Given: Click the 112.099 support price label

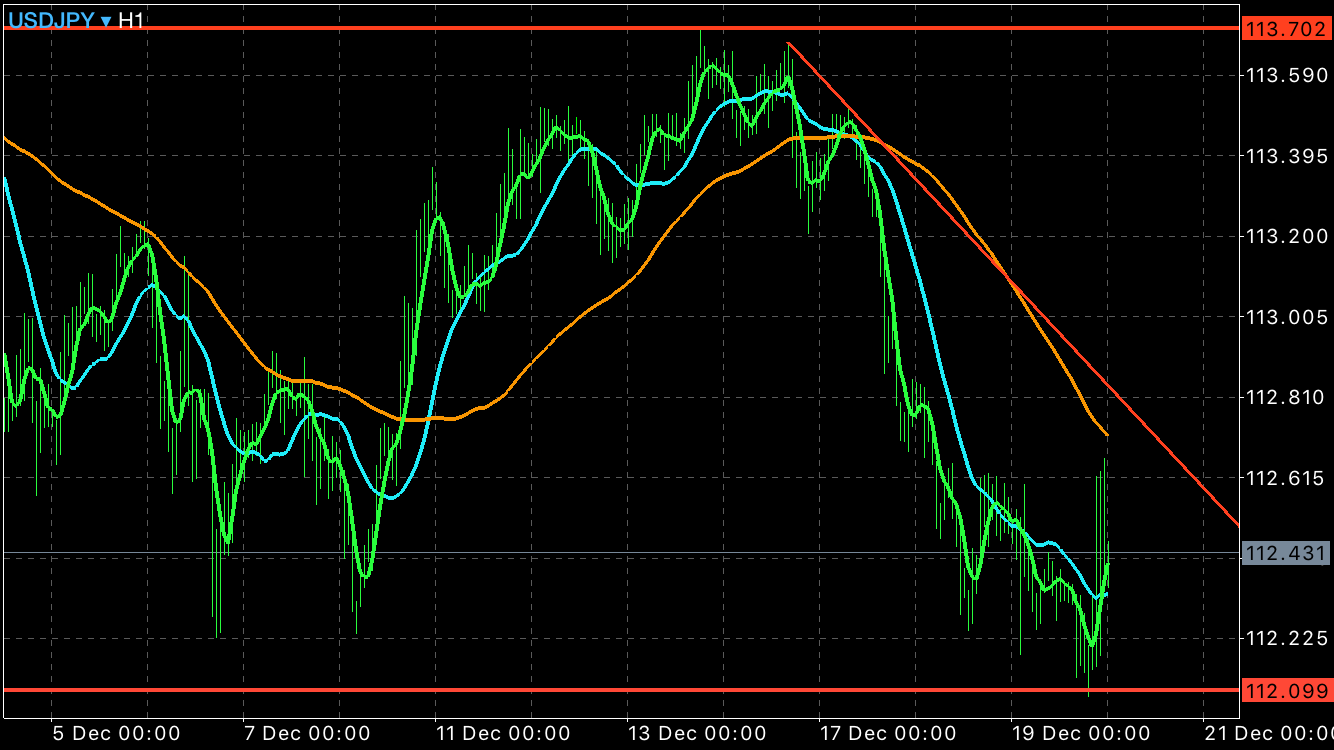Looking at the screenshot, I should click(x=1286, y=690).
